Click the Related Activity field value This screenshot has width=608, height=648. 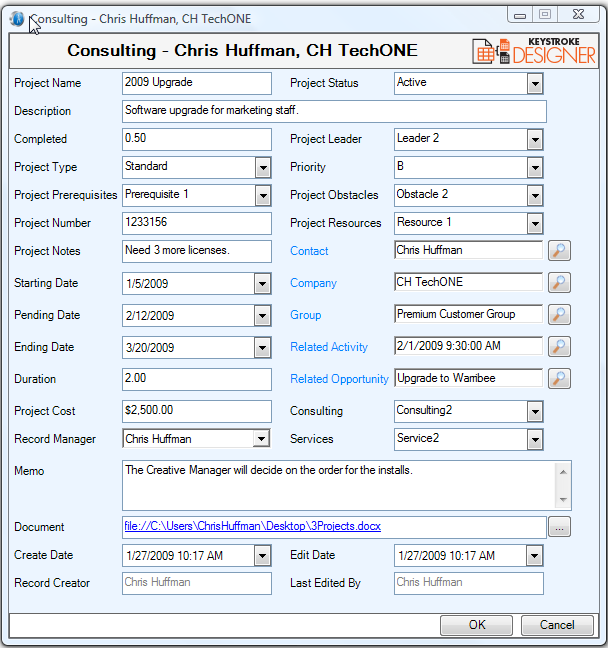pos(468,346)
